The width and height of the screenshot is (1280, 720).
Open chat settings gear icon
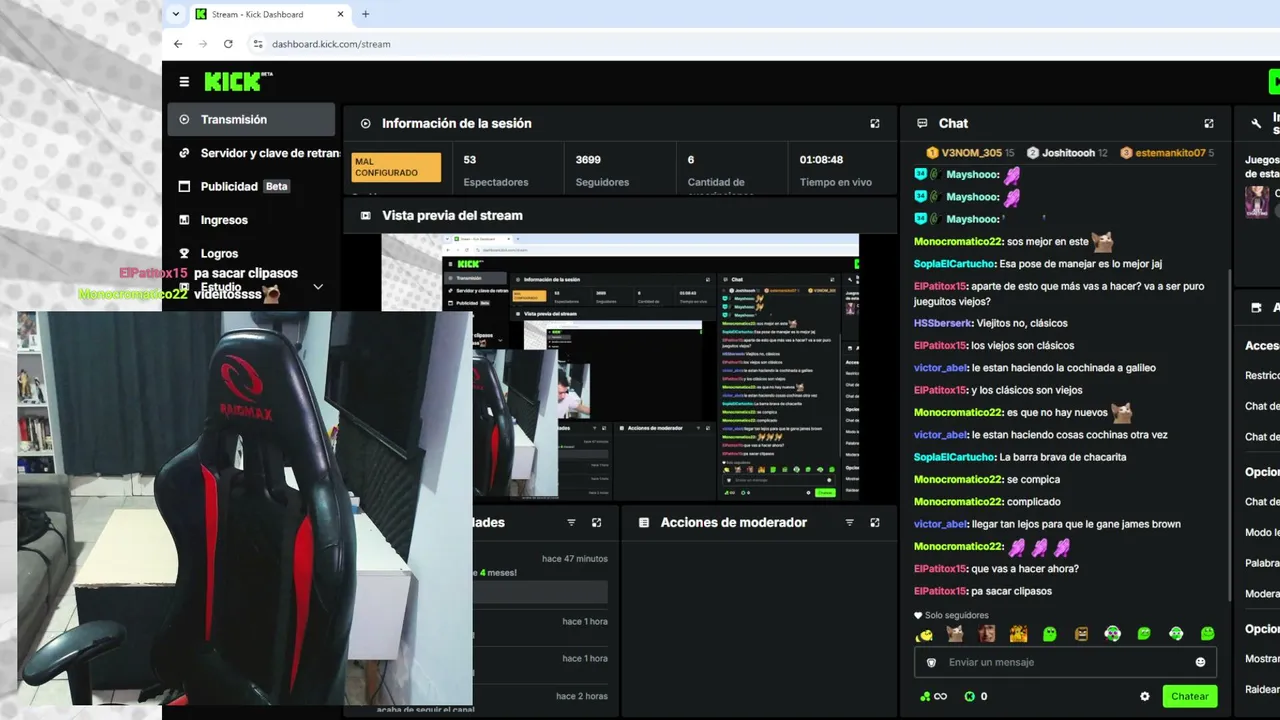coord(1145,696)
